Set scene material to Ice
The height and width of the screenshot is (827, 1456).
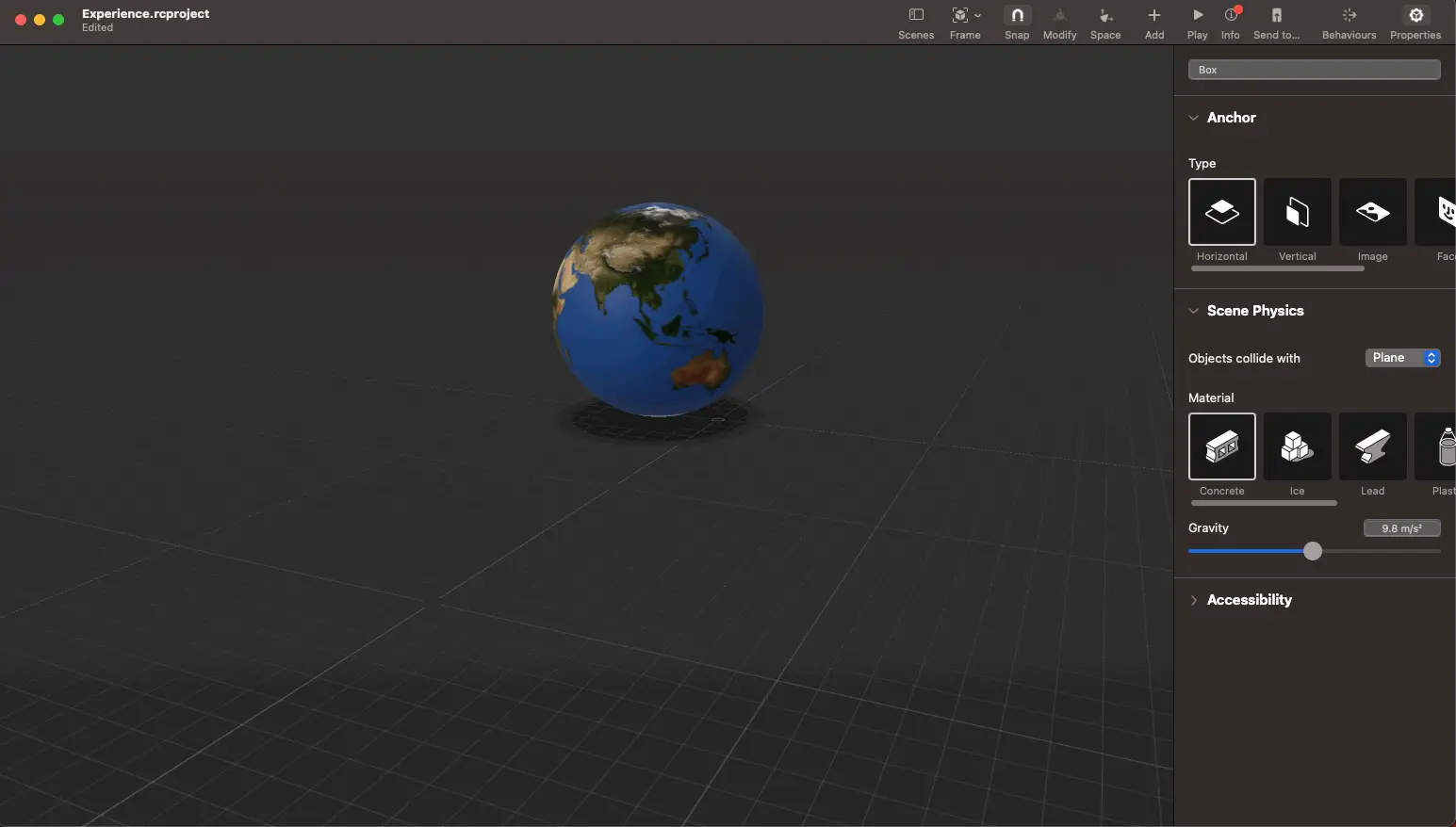click(x=1297, y=446)
